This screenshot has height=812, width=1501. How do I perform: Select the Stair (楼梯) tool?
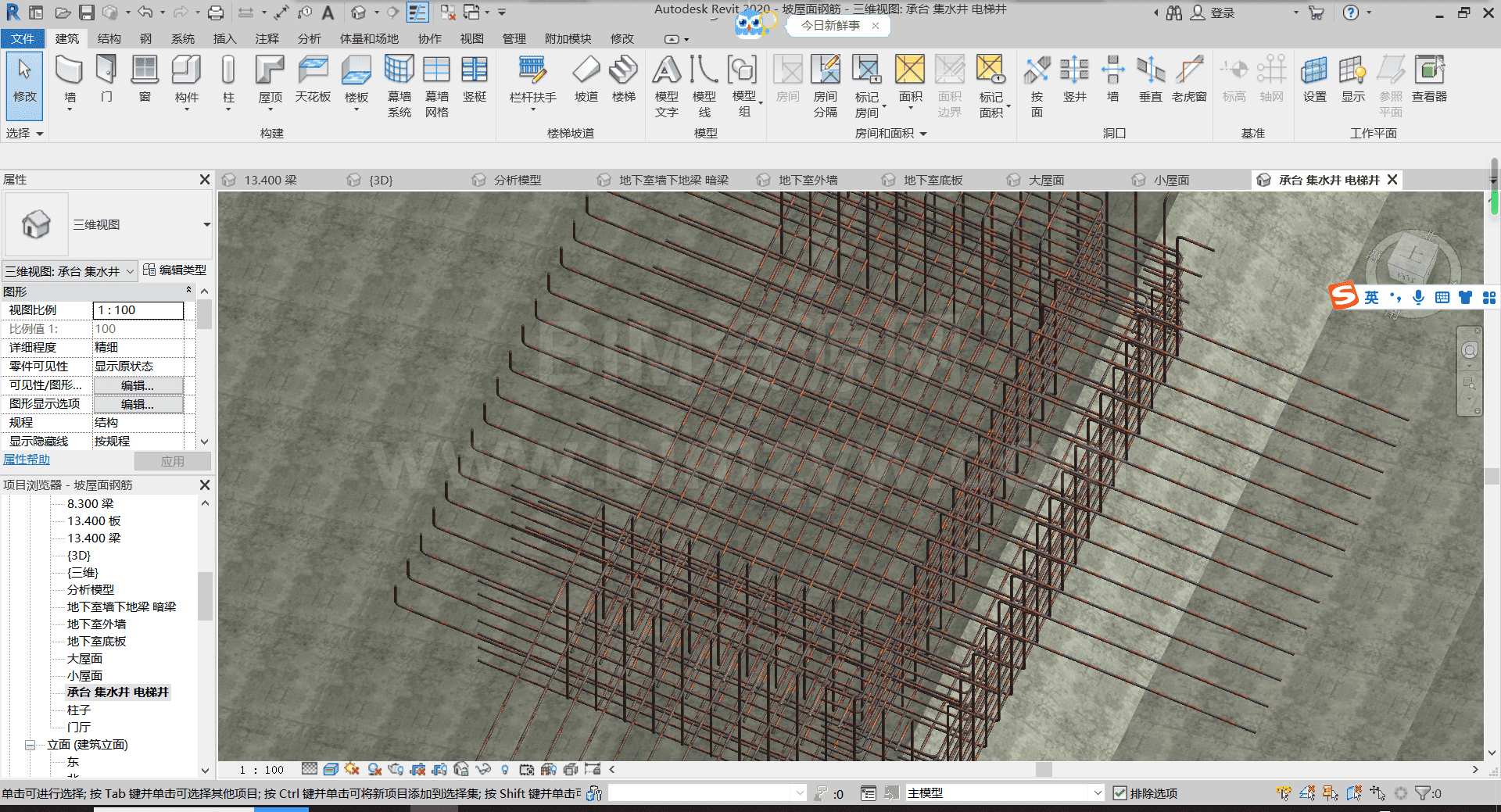(623, 79)
